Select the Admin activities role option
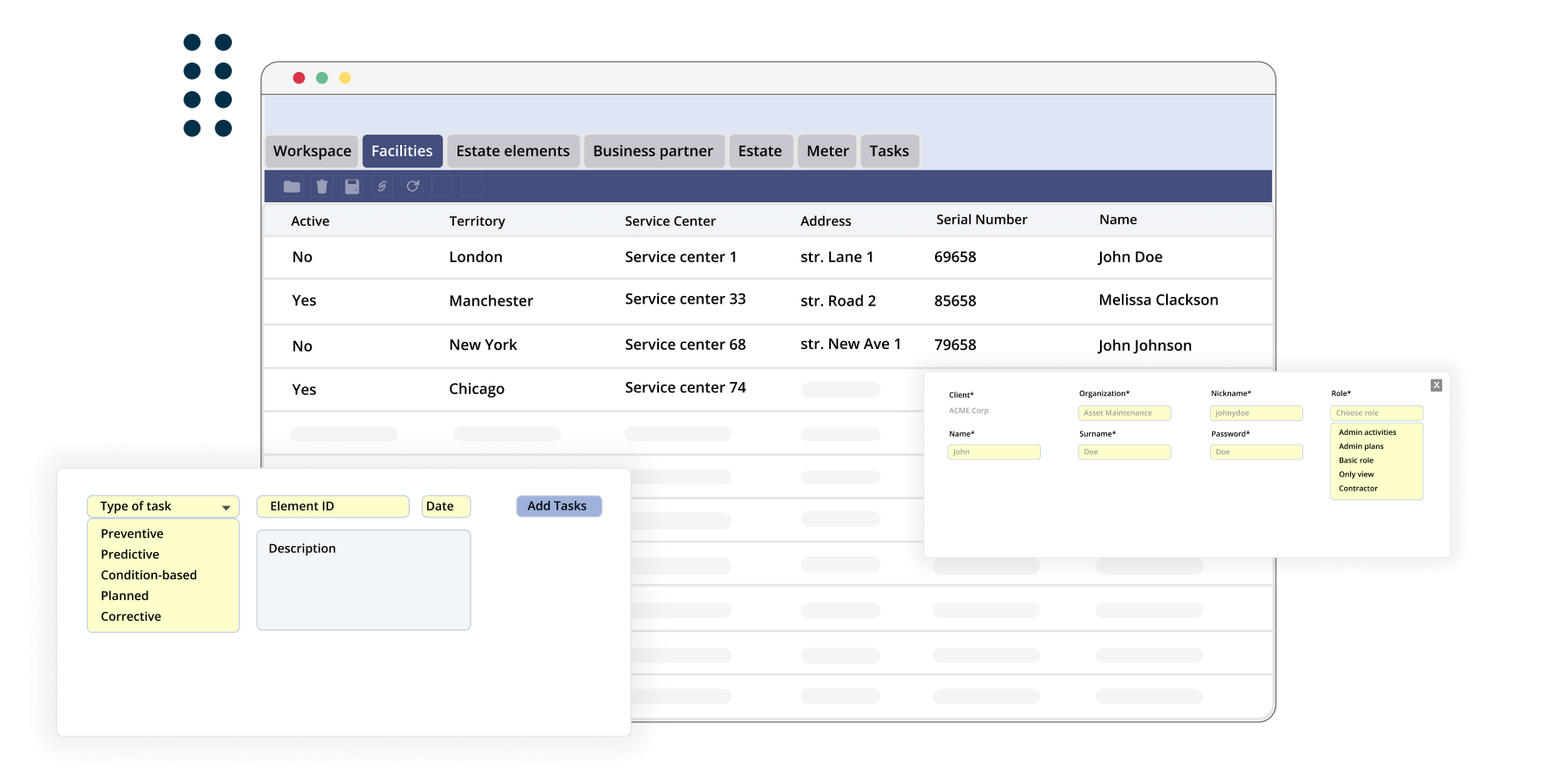Image resolution: width=1568 pixels, height=783 pixels. [1367, 432]
